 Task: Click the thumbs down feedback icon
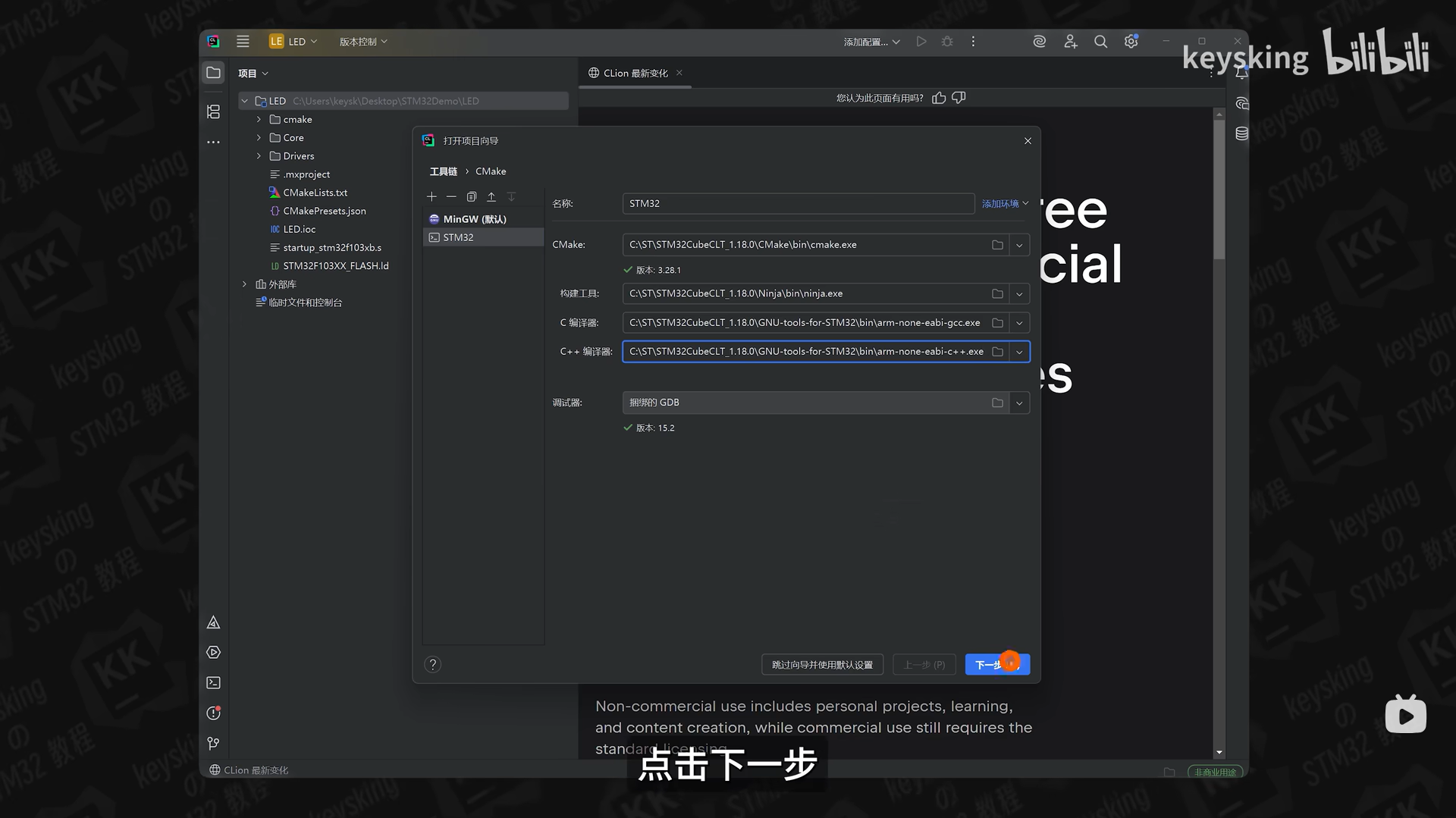(x=959, y=98)
